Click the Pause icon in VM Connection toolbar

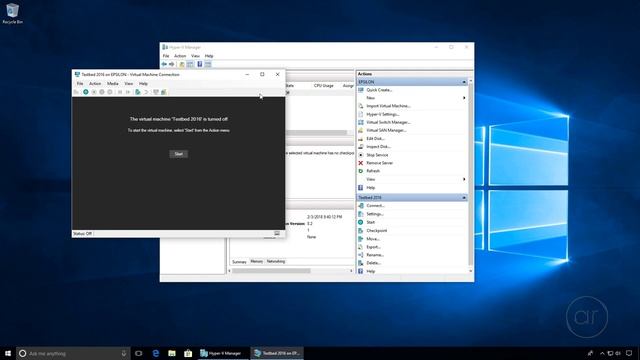click(x=120, y=92)
